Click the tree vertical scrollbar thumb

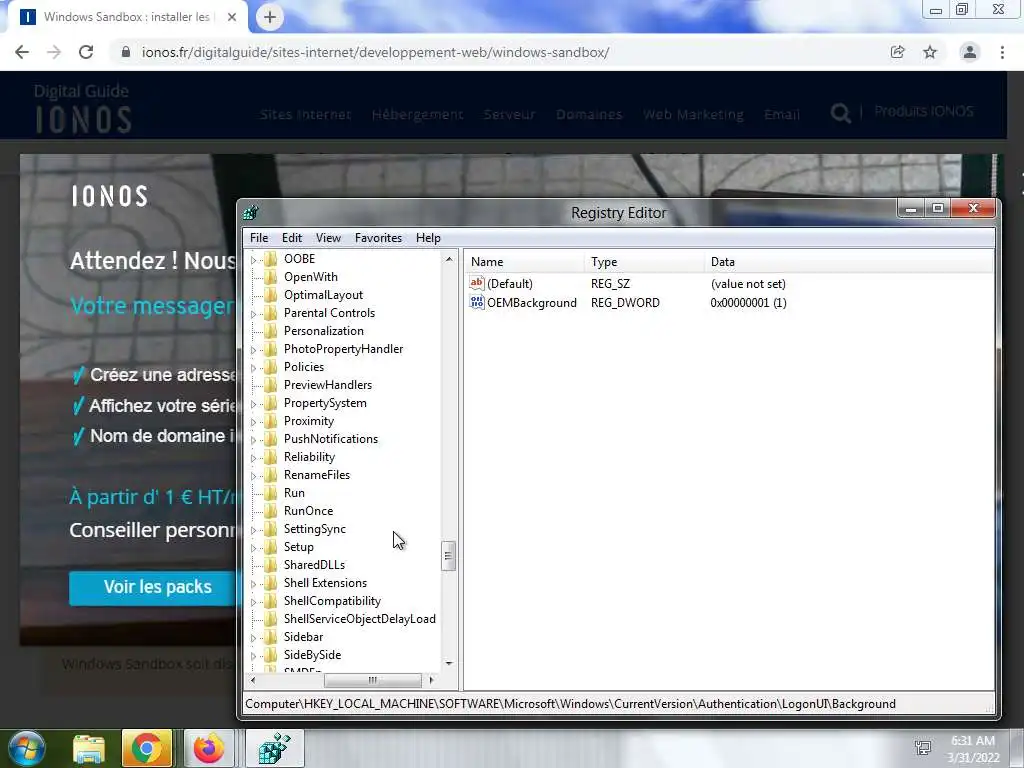[448, 556]
